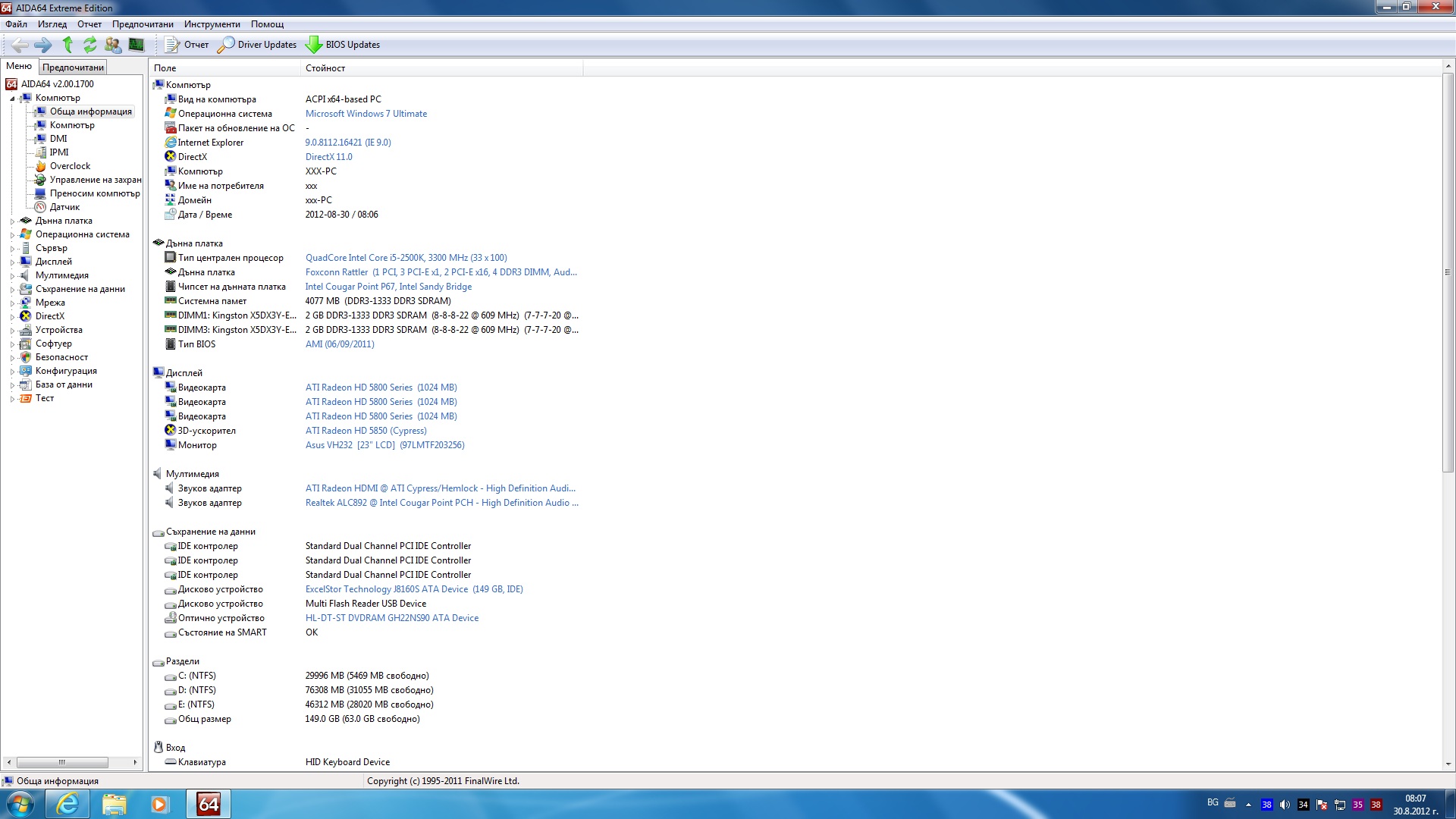Click the Управление на захранването icon
The image size is (1456, 819).
click(40, 180)
